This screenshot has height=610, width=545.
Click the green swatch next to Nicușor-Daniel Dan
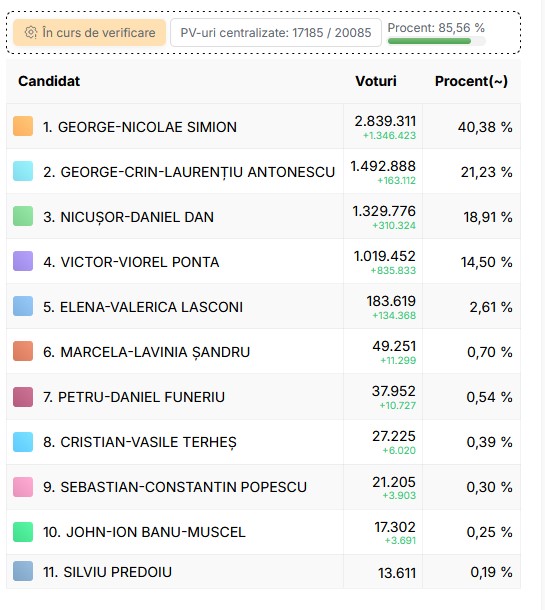[23, 216]
